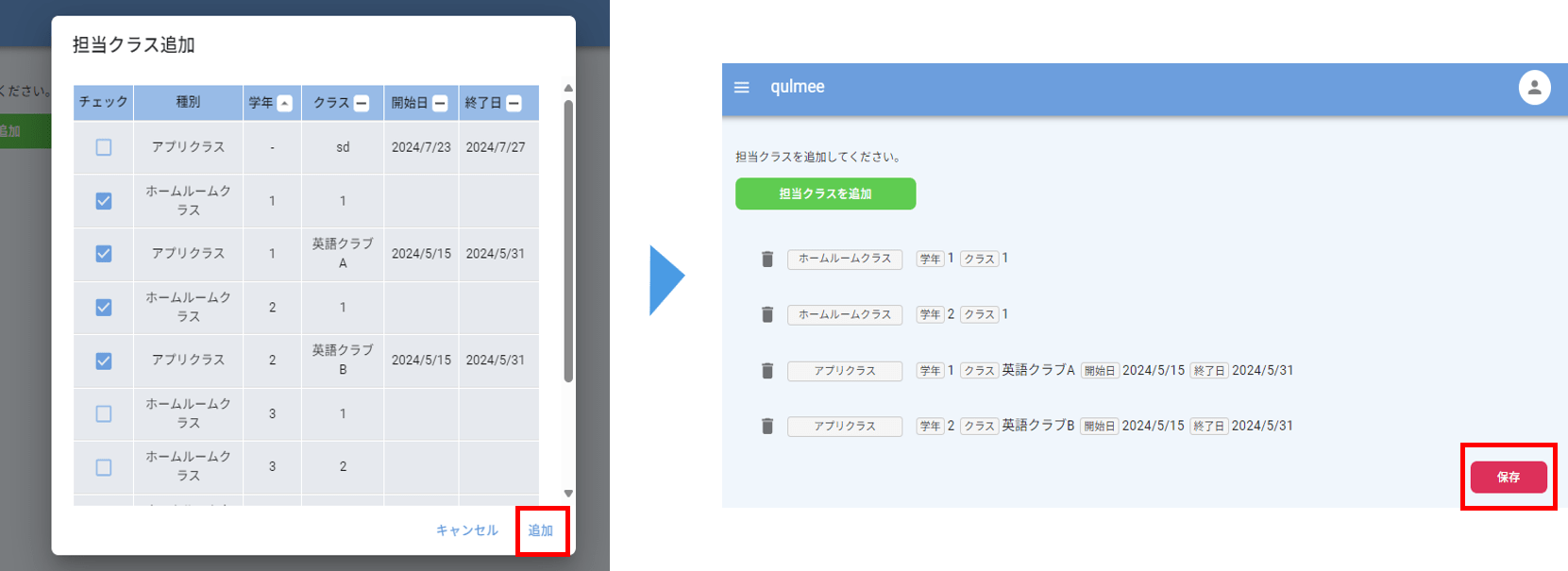
Task: Delete the 英語クラブB assigned class entry
Action: 767,426
